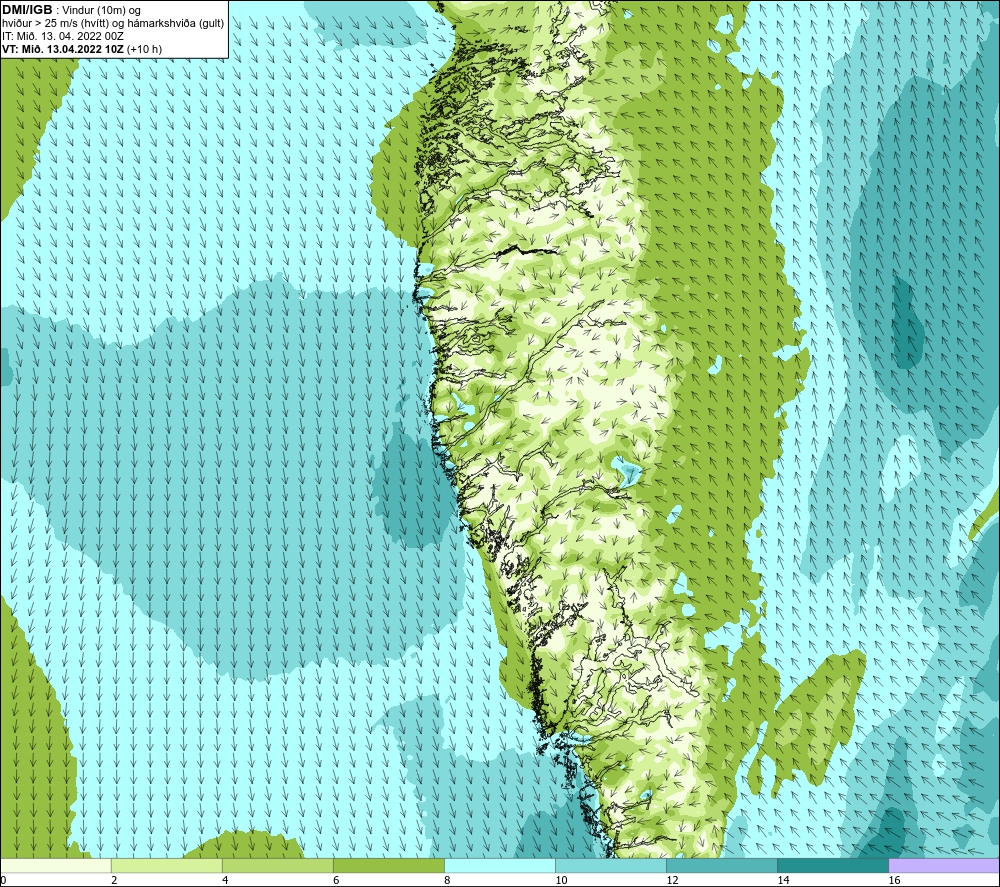
Task: Click the 'IT: Mið. 13. 04. 2022 00Z' line
Action: 62,36
